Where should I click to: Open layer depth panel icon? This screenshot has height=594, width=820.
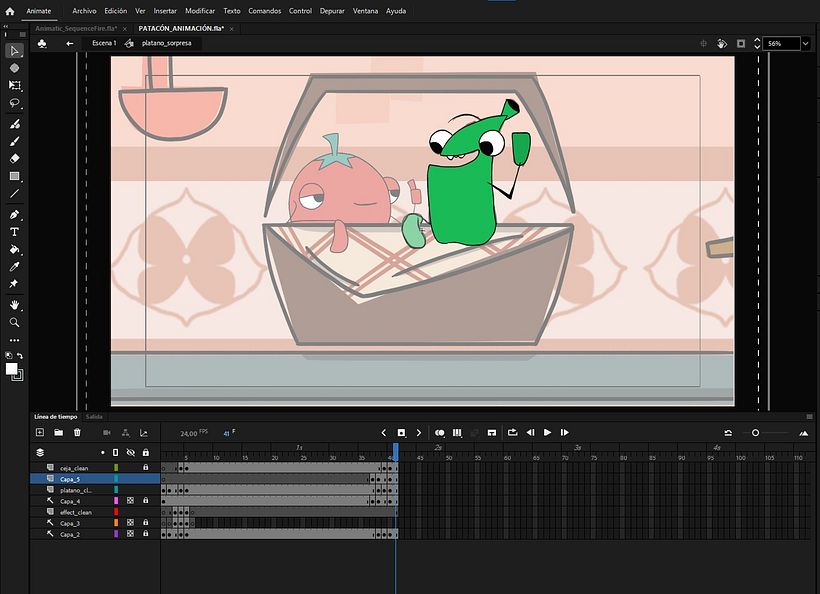click(x=144, y=433)
